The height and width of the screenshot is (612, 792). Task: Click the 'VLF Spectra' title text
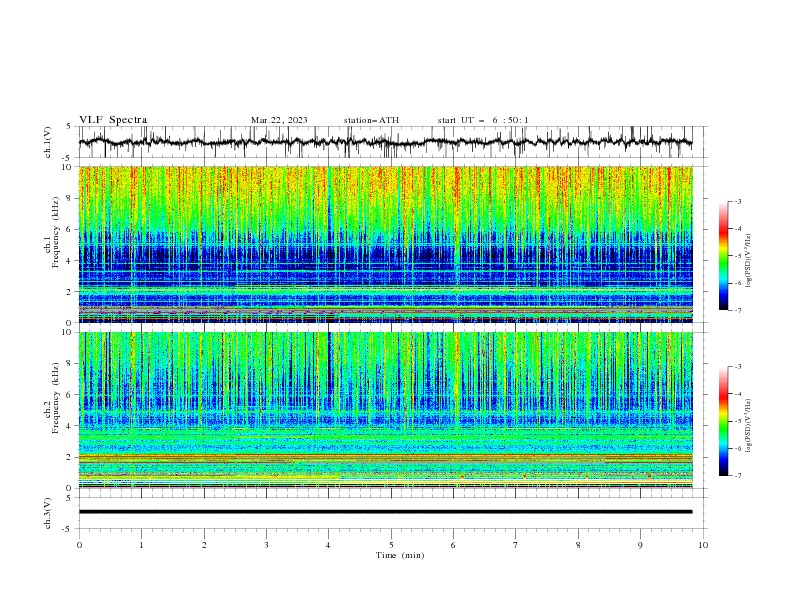(x=113, y=120)
